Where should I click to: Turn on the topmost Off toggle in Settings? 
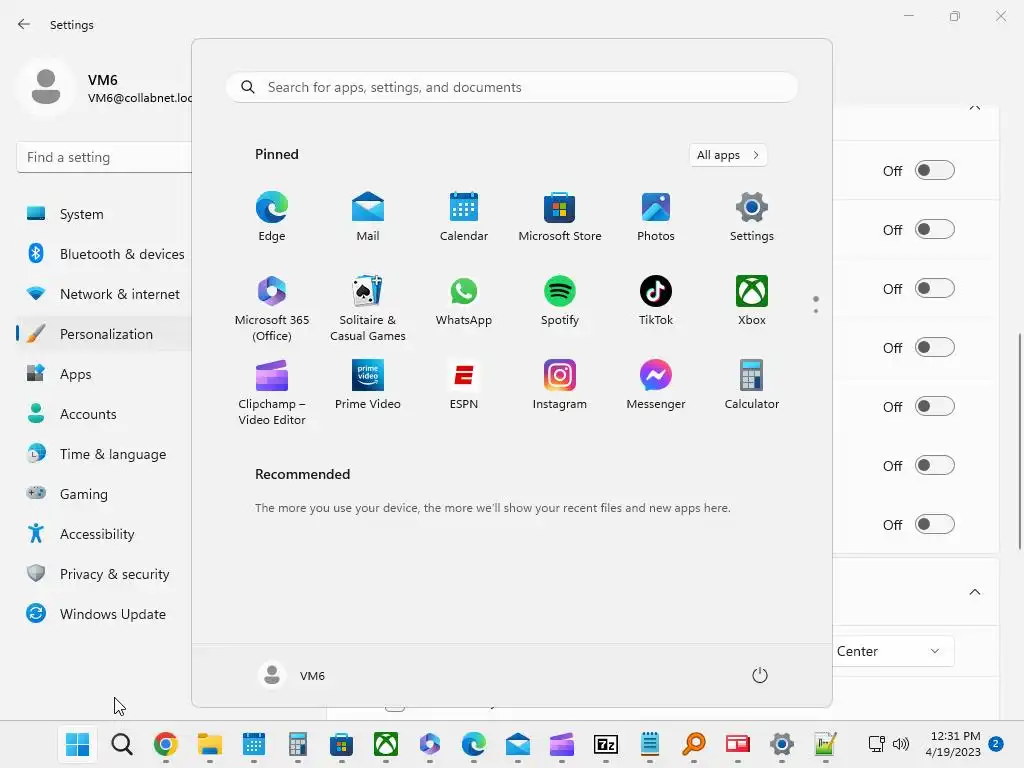click(x=935, y=170)
